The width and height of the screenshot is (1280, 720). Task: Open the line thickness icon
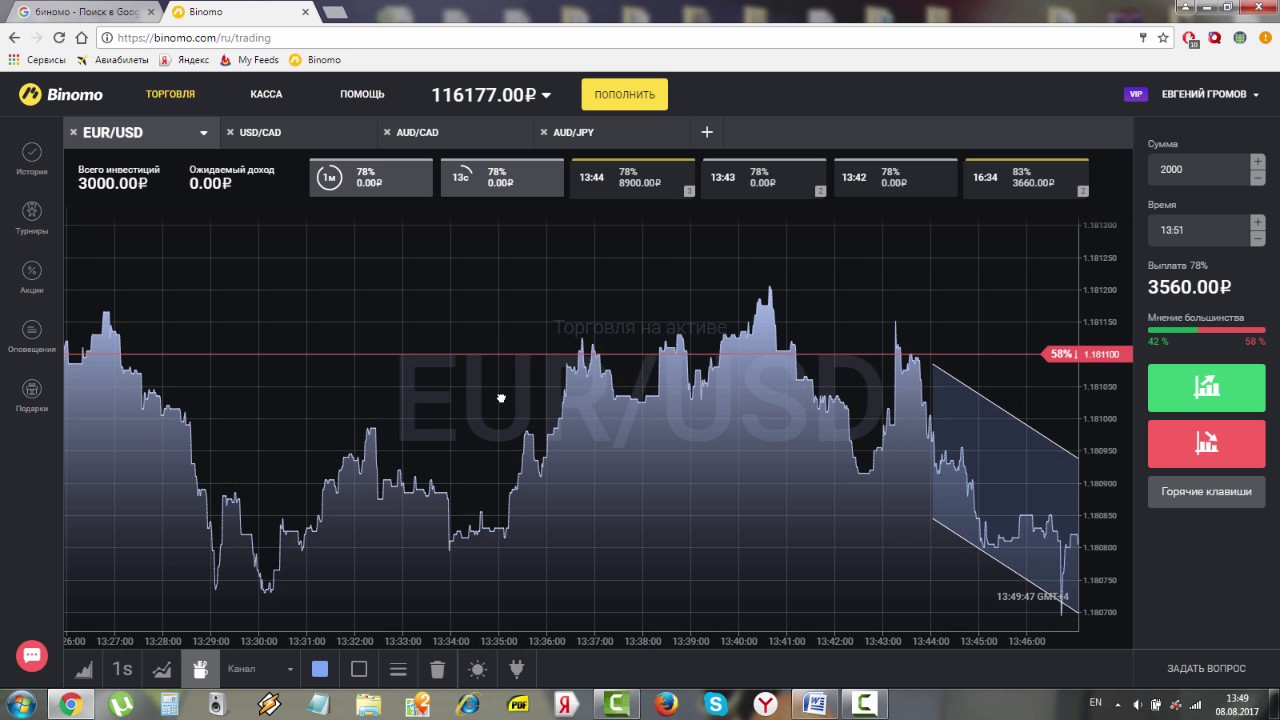(x=398, y=669)
